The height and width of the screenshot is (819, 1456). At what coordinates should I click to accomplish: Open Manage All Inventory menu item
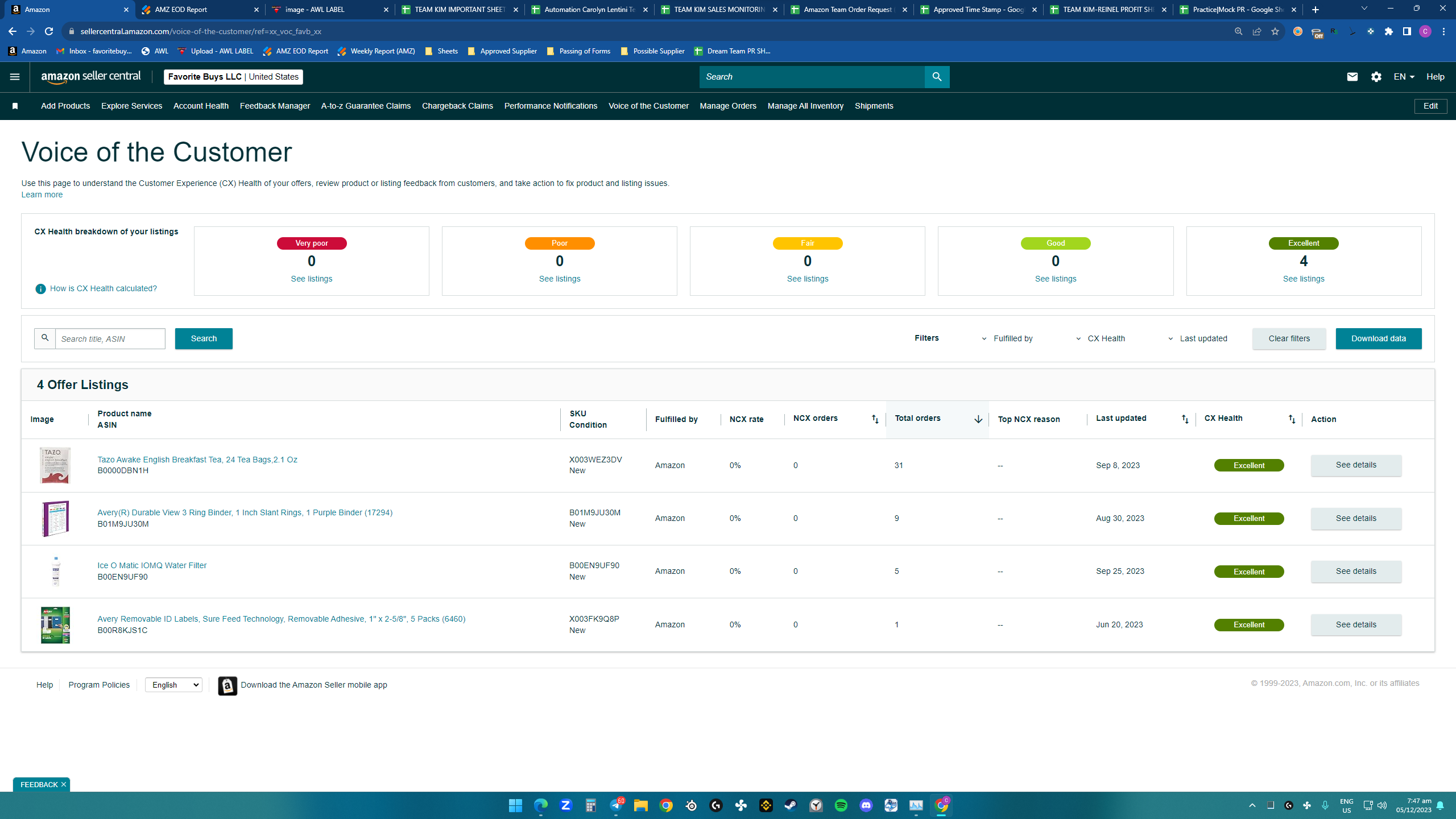(805, 106)
